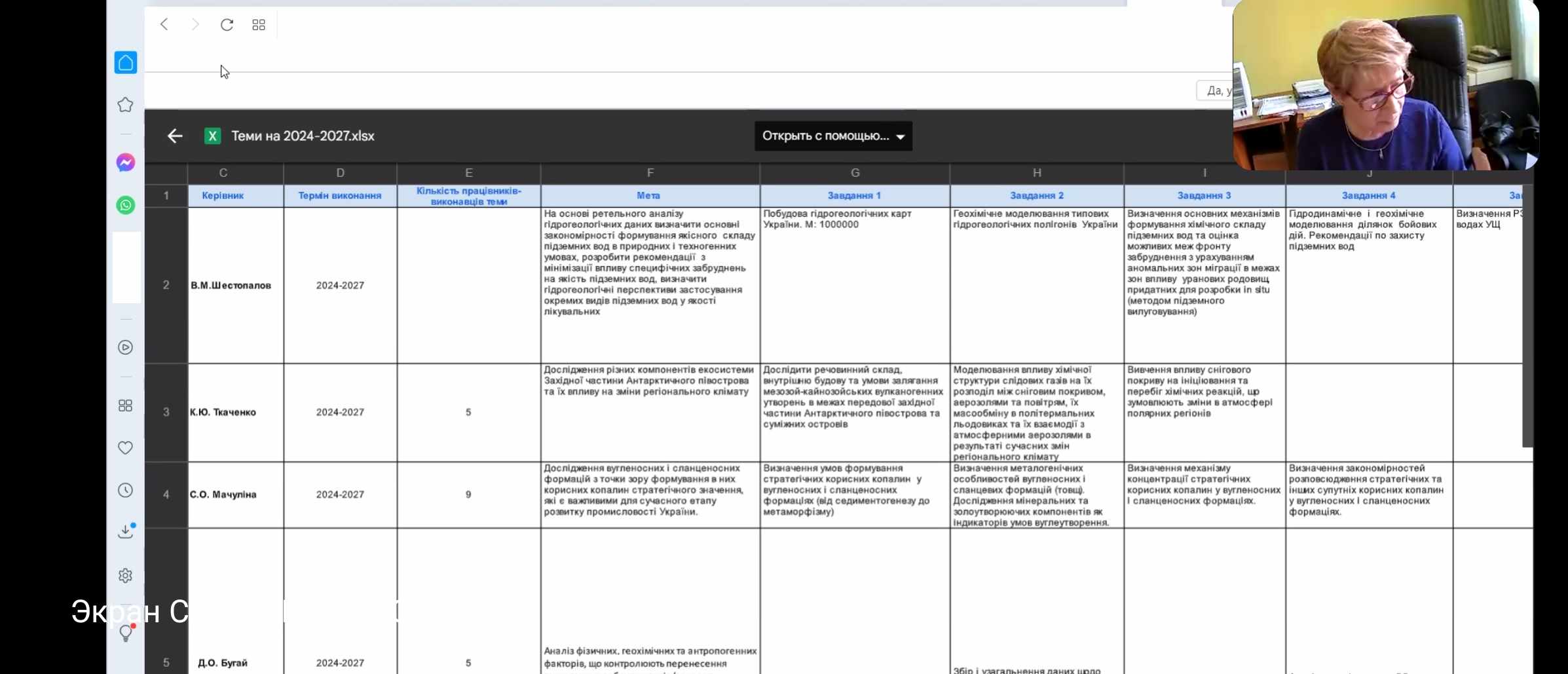This screenshot has height=674, width=1568.
Task: Open the settings gear in the sidebar
Action: 126,576
